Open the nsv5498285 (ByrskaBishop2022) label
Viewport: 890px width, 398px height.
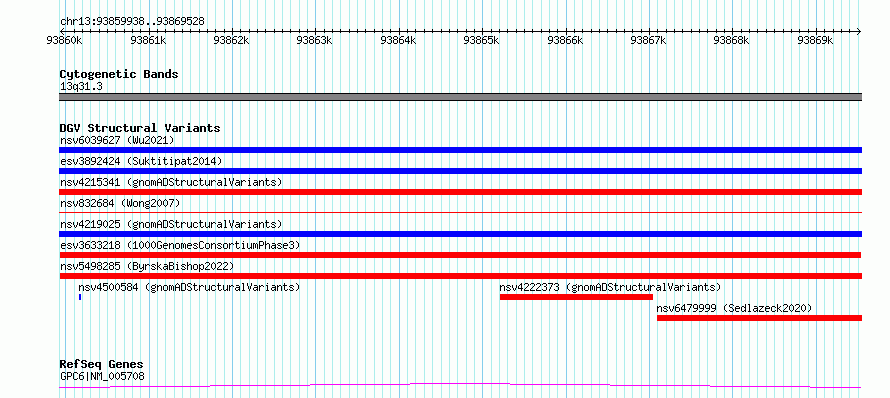pos(147,266)
